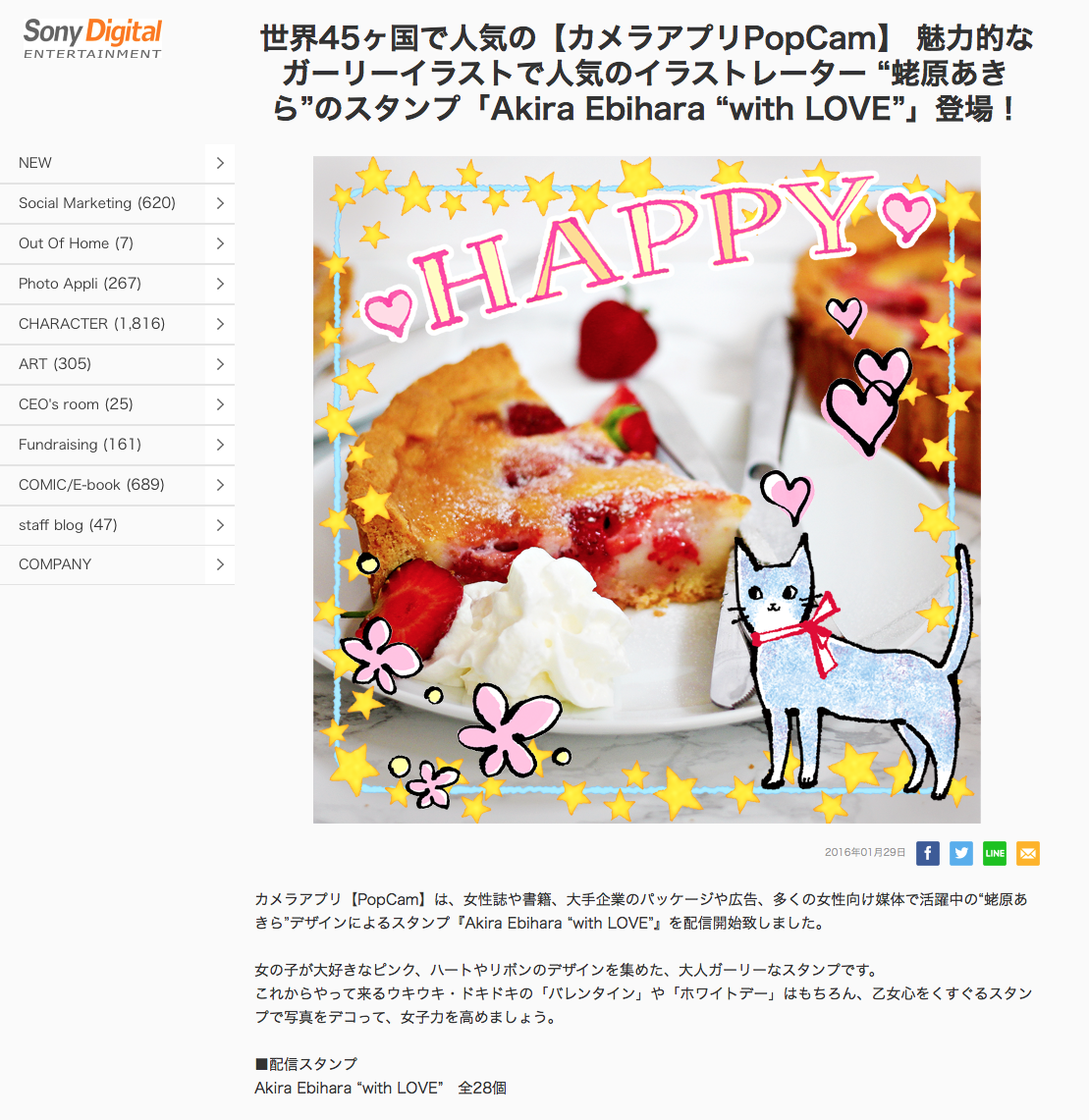Open CEO's room (25) section
Viewport: 1089px width, 1120px height.
pos(117,404)
